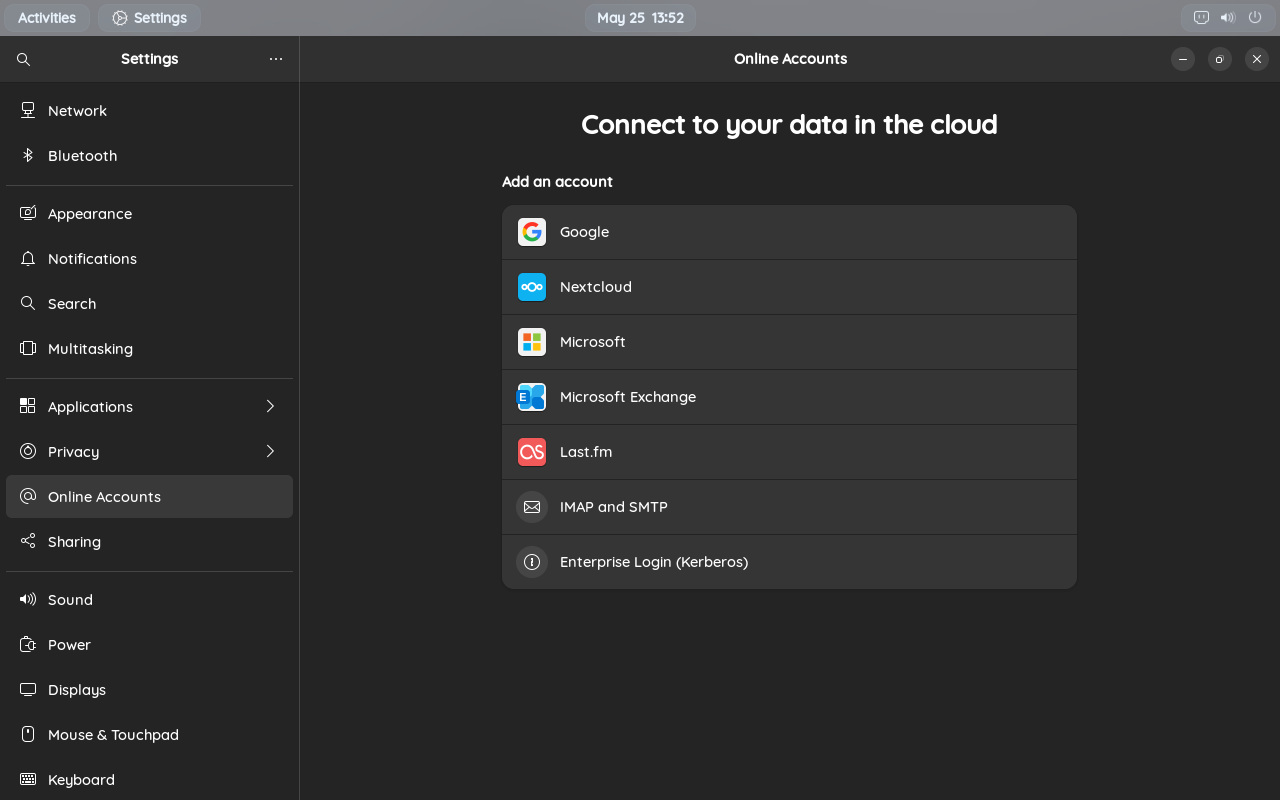Add Enterprise Login (Kerberos) account
The height and width of the screenshot is (800, 1280).
point(789,562)
